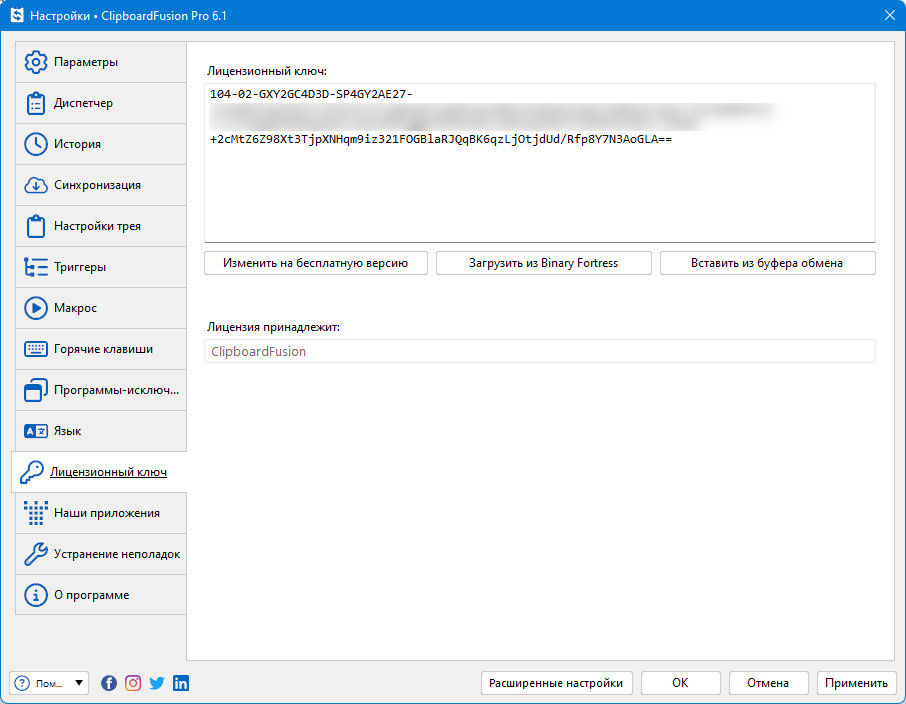Click the key line ending with AoGLA==
Screen dimensions: 906x704
[x=441, y=139]
